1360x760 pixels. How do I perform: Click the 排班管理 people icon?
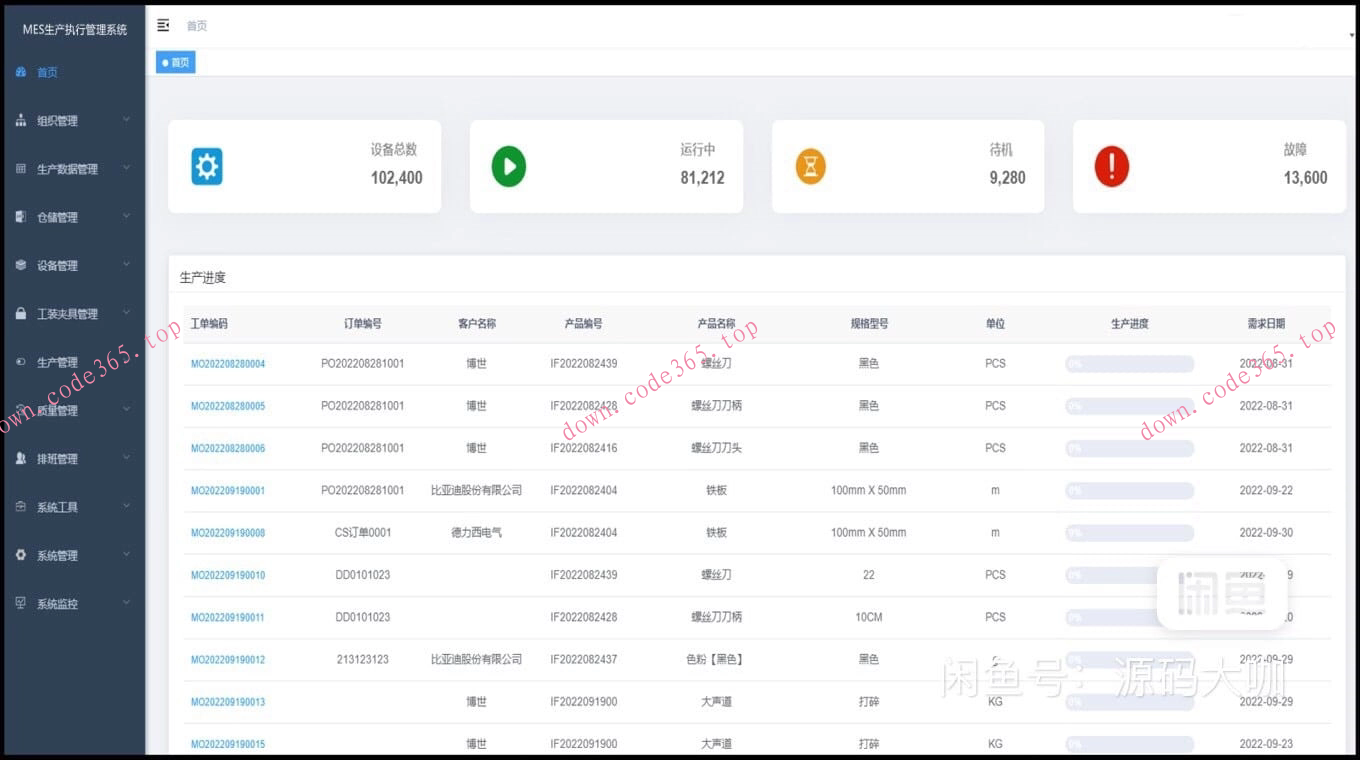pyautogui.click(x=21, y=458)
